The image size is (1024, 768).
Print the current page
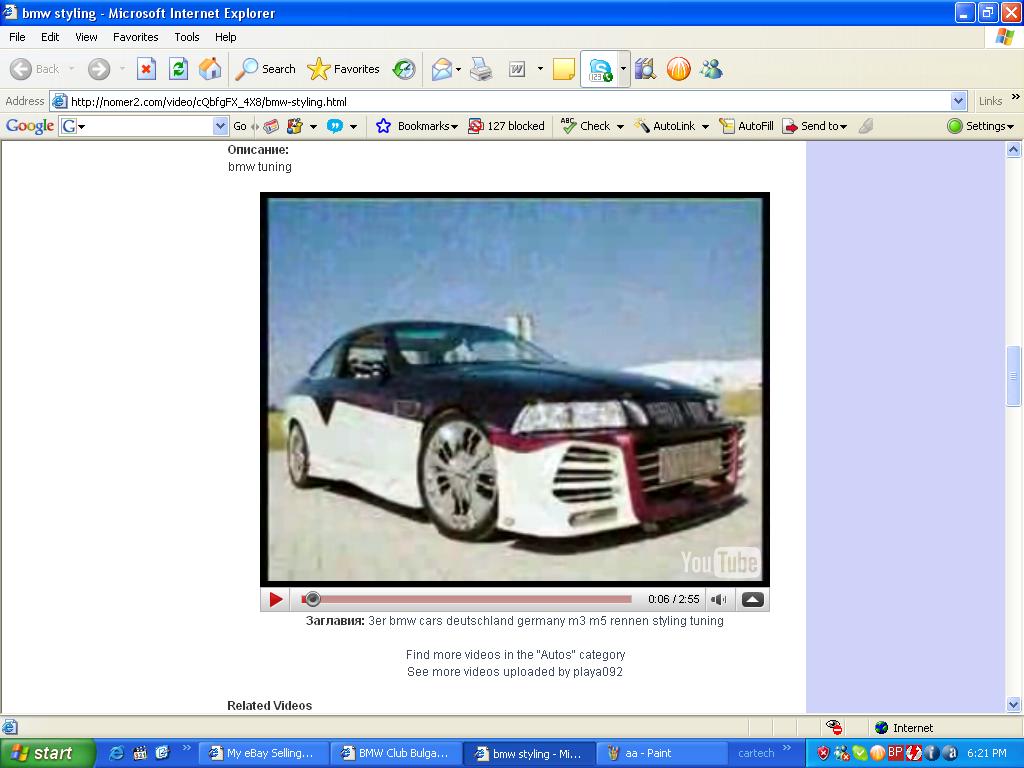(481, 69)
